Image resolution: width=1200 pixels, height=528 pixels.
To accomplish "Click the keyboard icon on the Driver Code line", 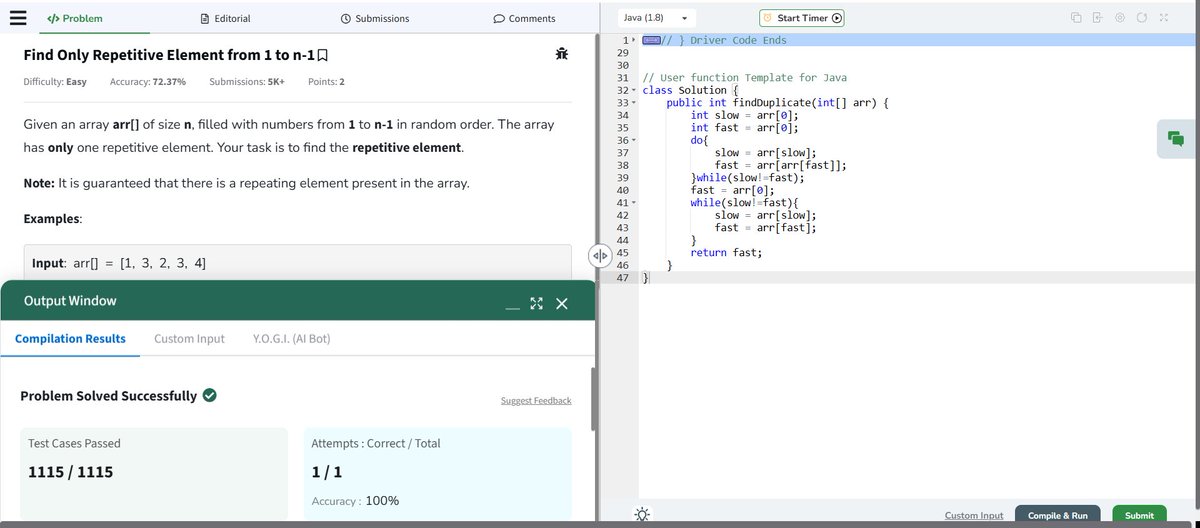I will 651,40.
